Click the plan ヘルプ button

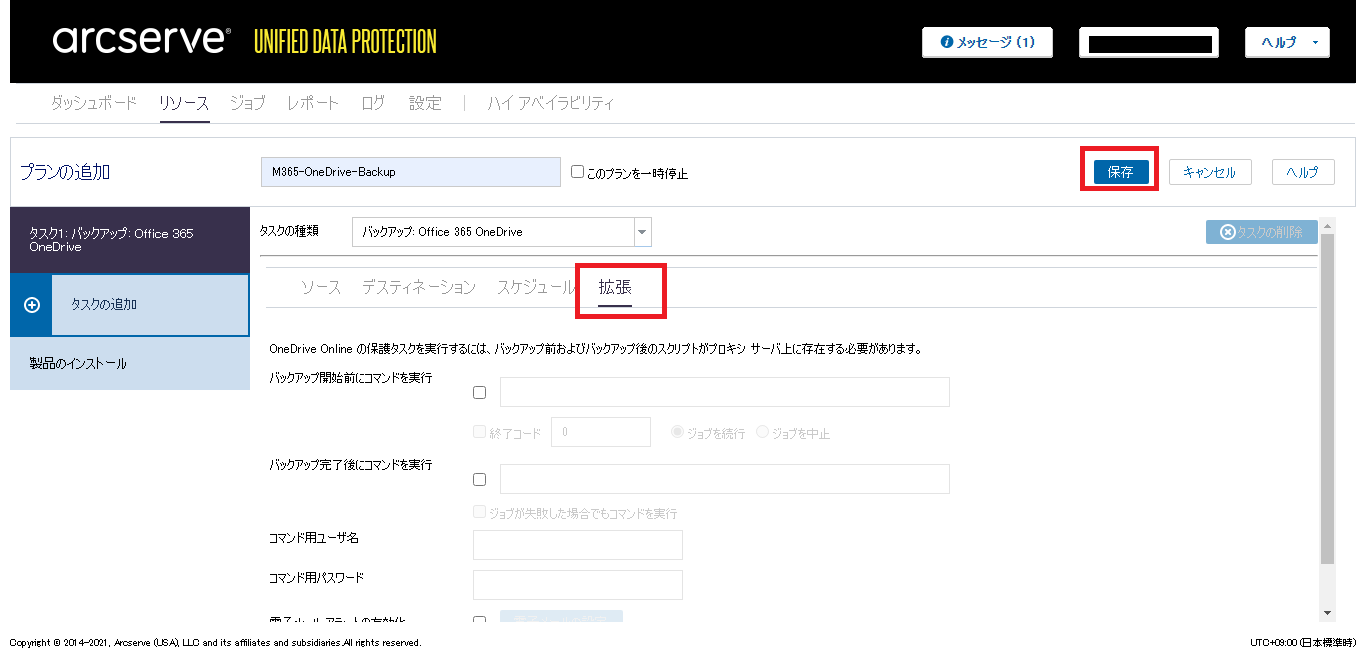click(1303, 172)
